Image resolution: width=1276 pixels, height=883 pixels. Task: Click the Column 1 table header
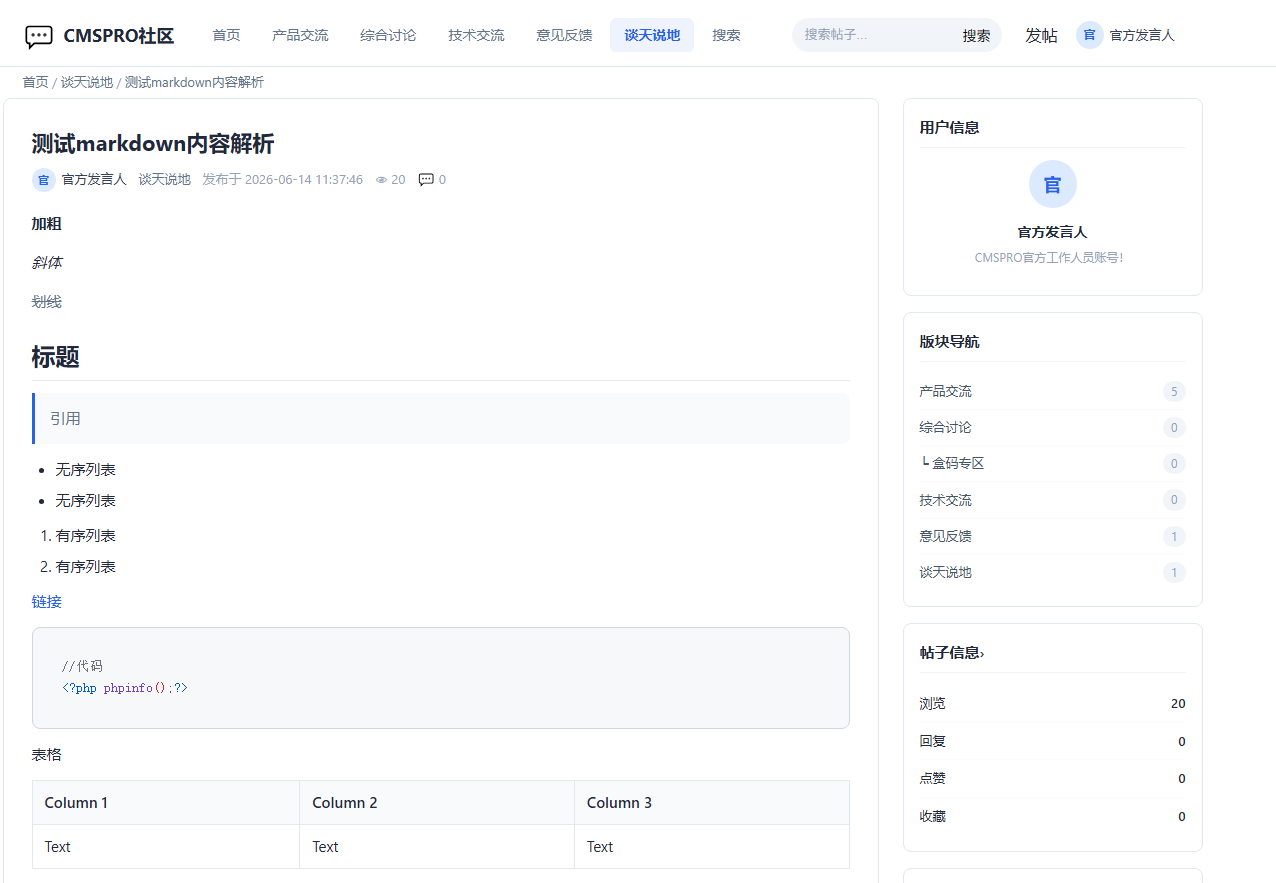pos(166,803)
